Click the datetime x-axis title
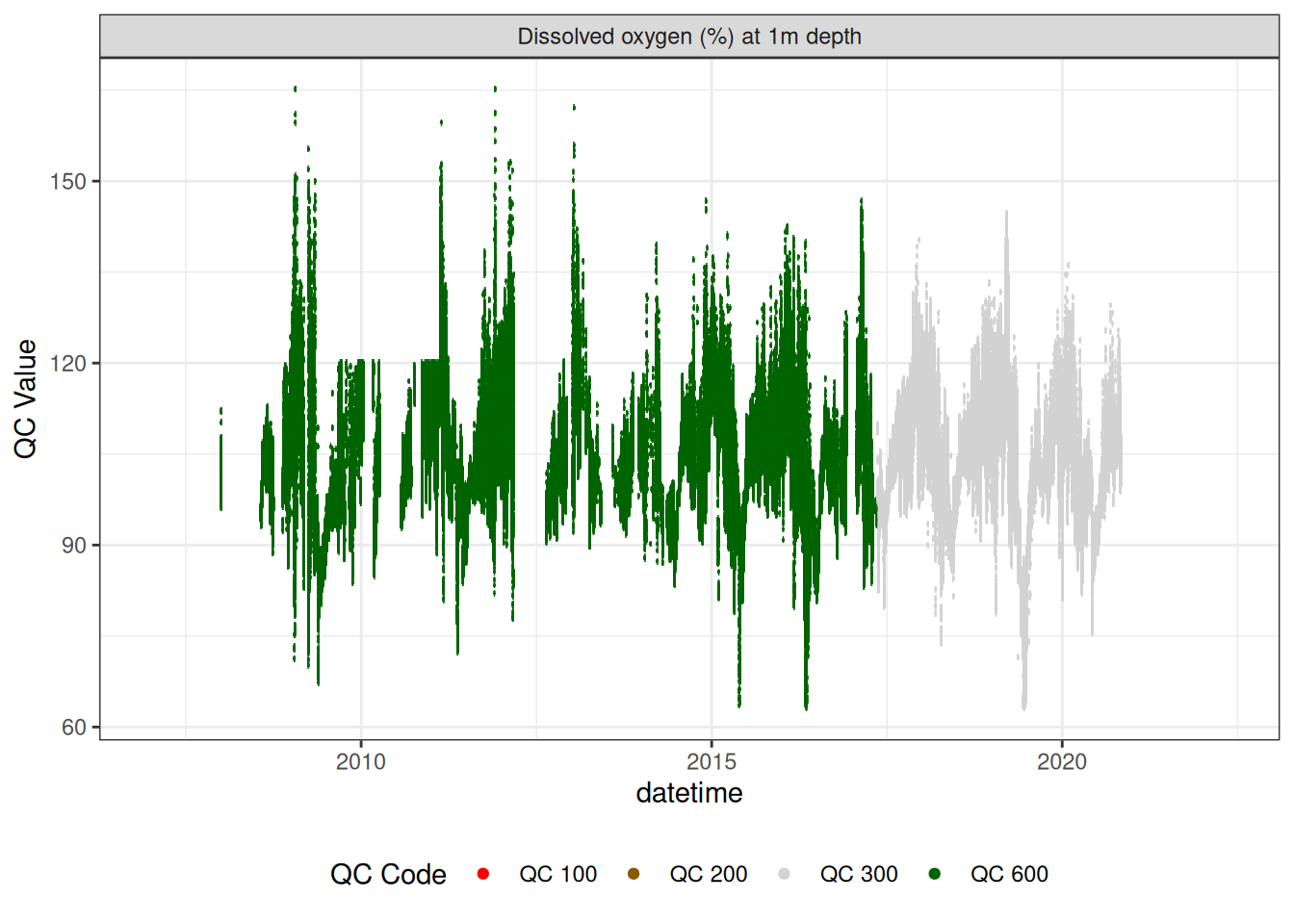The width and height of the screenshot is (1294, 924). pyautogui.click(x=689, y=793)
